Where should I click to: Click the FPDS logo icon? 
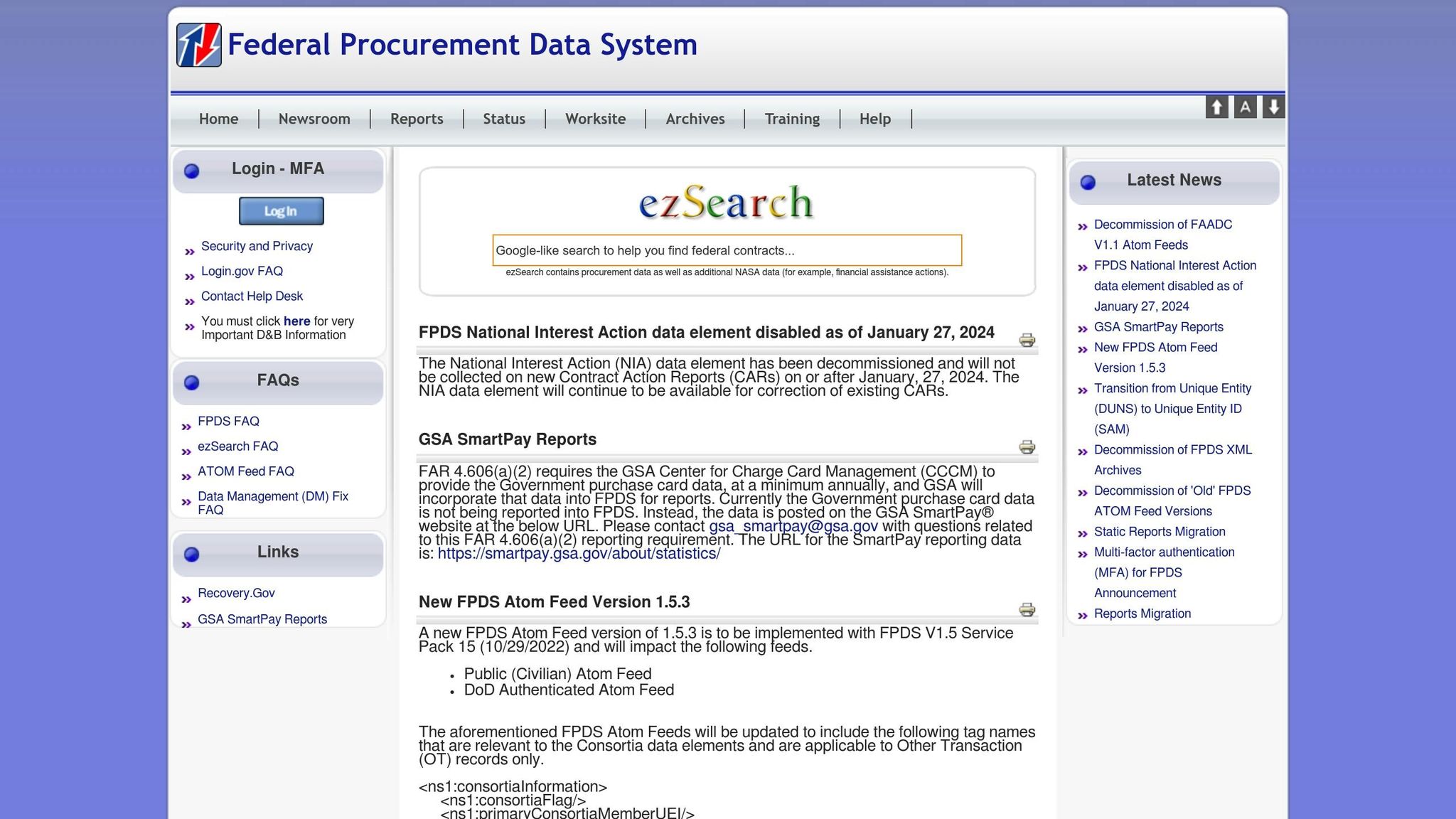199,45
